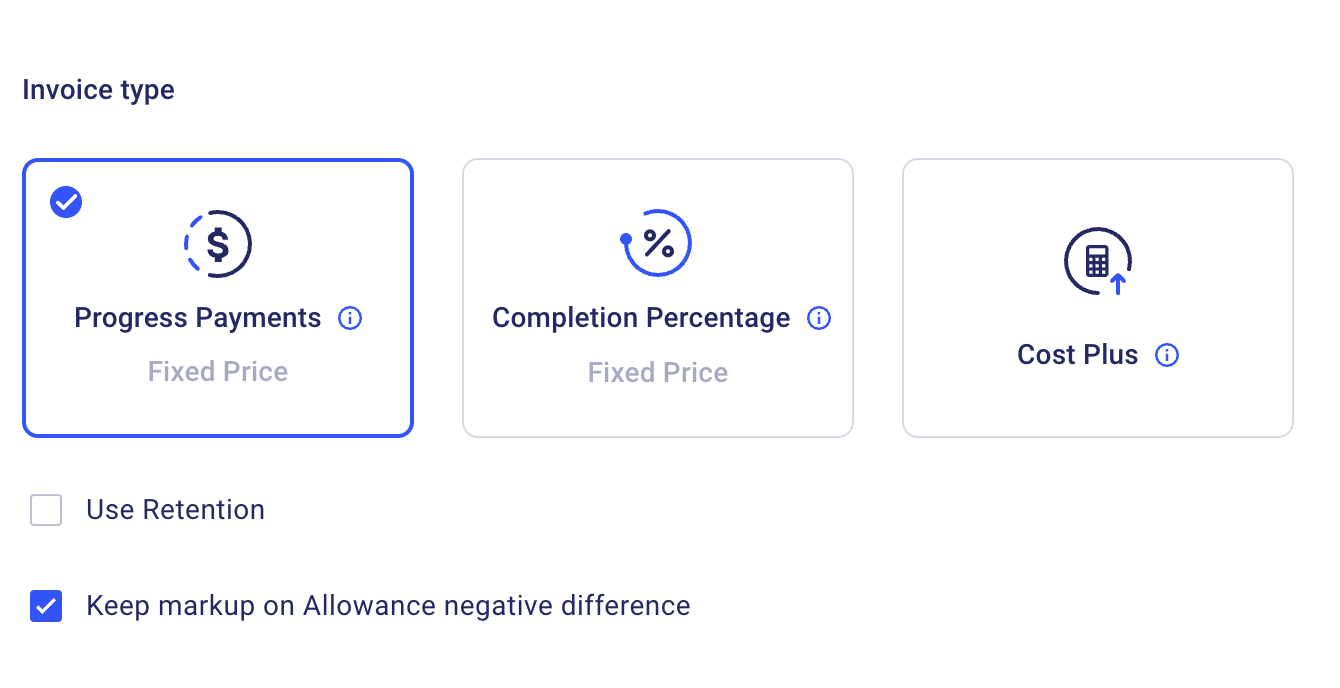
Task: Enable the Use Retention checkbox
Action: pos(46,510)
